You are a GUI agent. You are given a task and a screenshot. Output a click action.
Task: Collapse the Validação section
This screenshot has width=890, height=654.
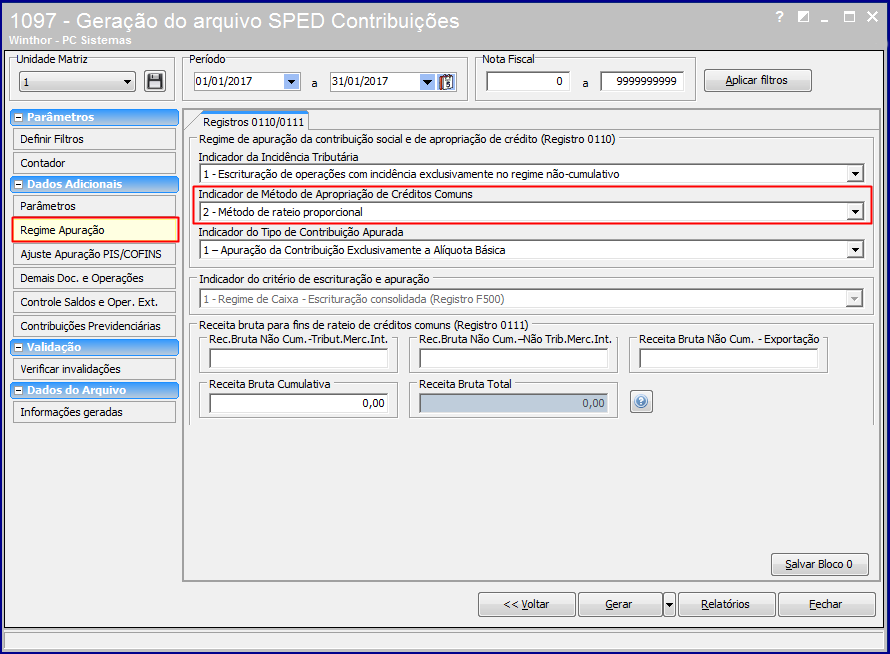19,347
